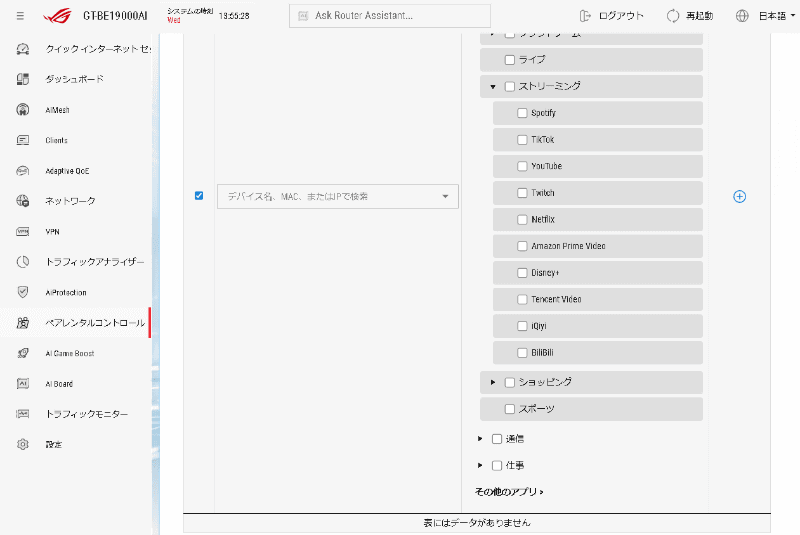
Task: Expand the 通信 category arrow
Action: (480, 439)
